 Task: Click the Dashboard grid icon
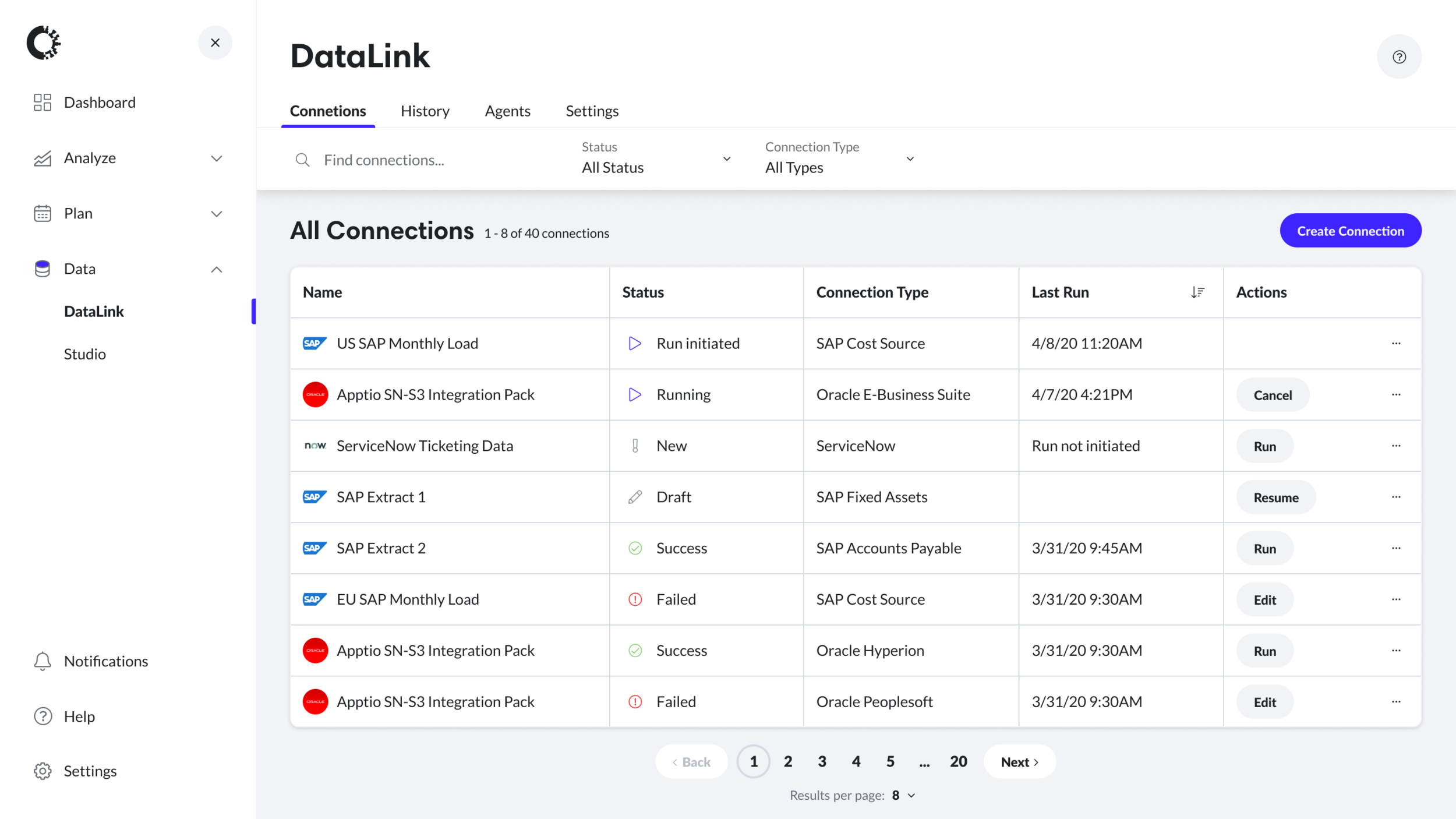click(43, 103)
